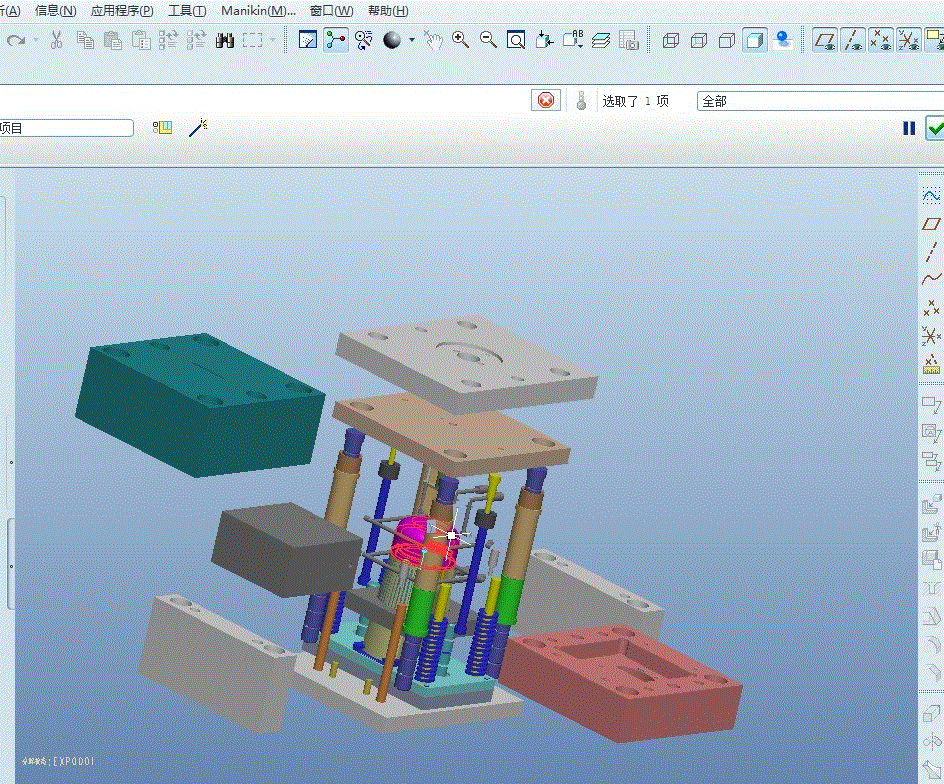Click the green checkmark confirm button

(x=935, y=128)
